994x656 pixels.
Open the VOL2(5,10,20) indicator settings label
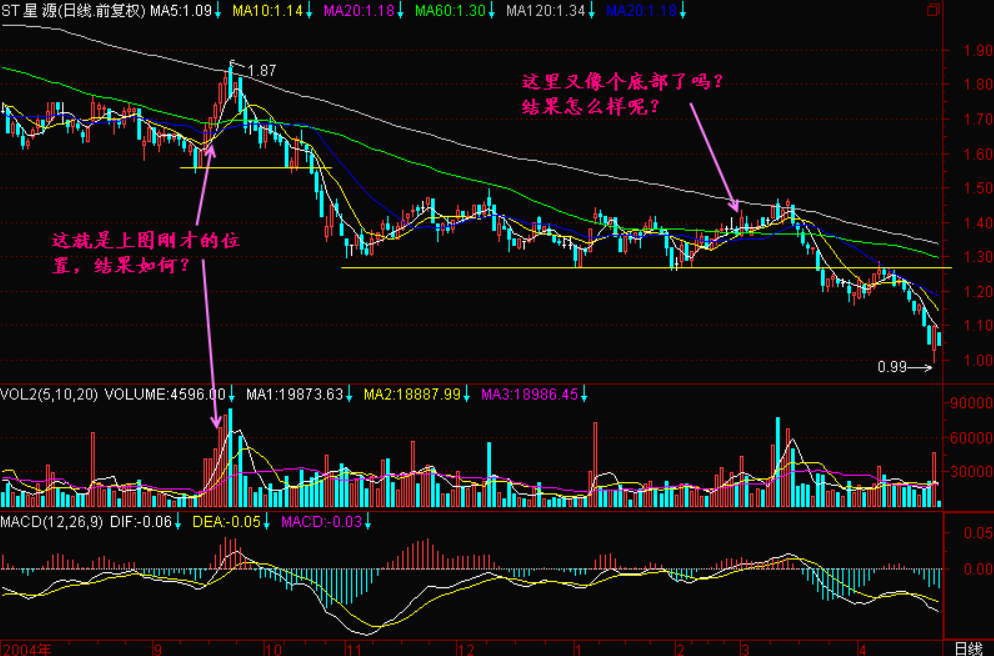[x=48, y=395]
